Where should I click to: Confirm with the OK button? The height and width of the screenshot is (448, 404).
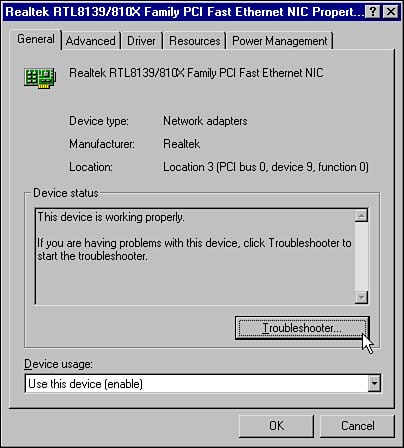[x=276, y=426]
